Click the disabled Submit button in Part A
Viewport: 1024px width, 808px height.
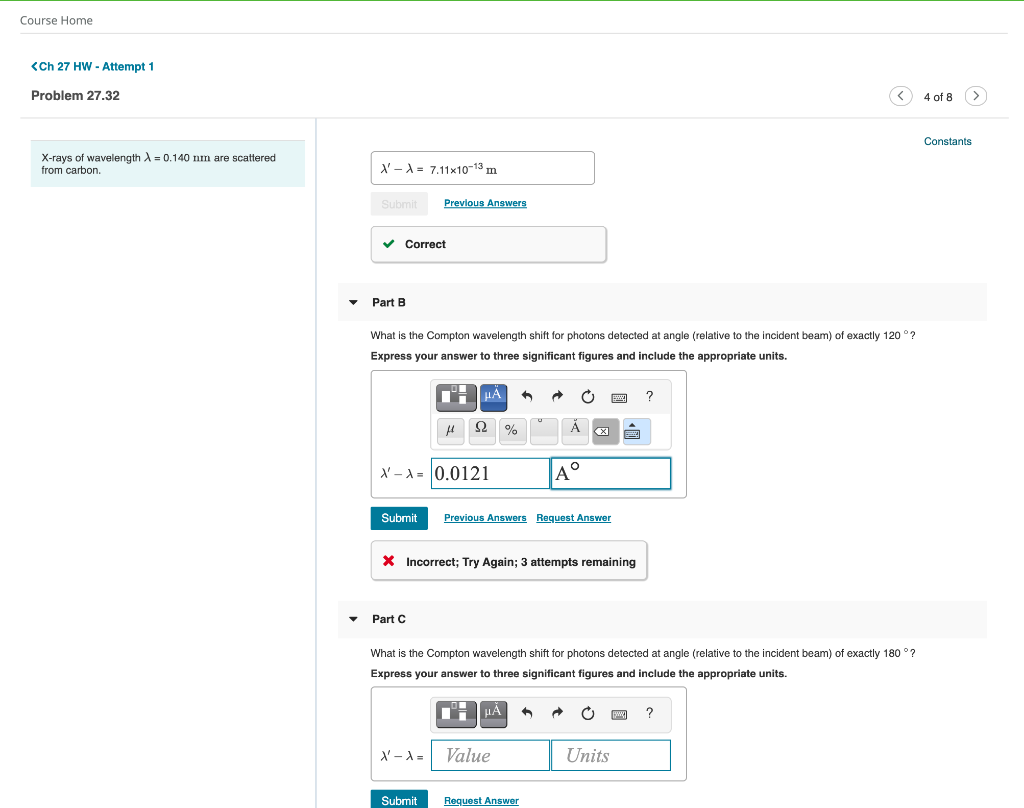click(399, 204)
